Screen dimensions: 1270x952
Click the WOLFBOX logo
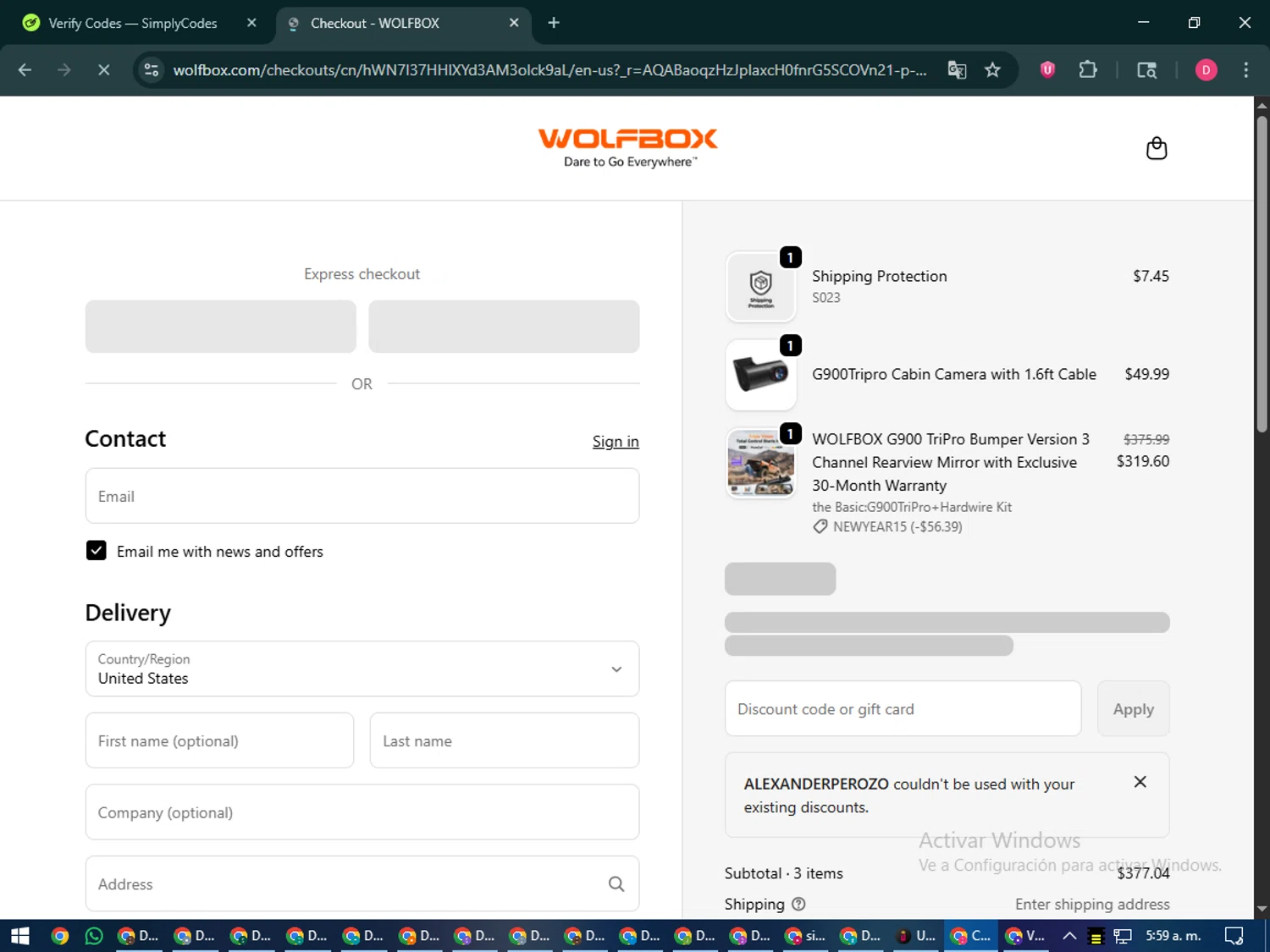(x=628, y=148)
